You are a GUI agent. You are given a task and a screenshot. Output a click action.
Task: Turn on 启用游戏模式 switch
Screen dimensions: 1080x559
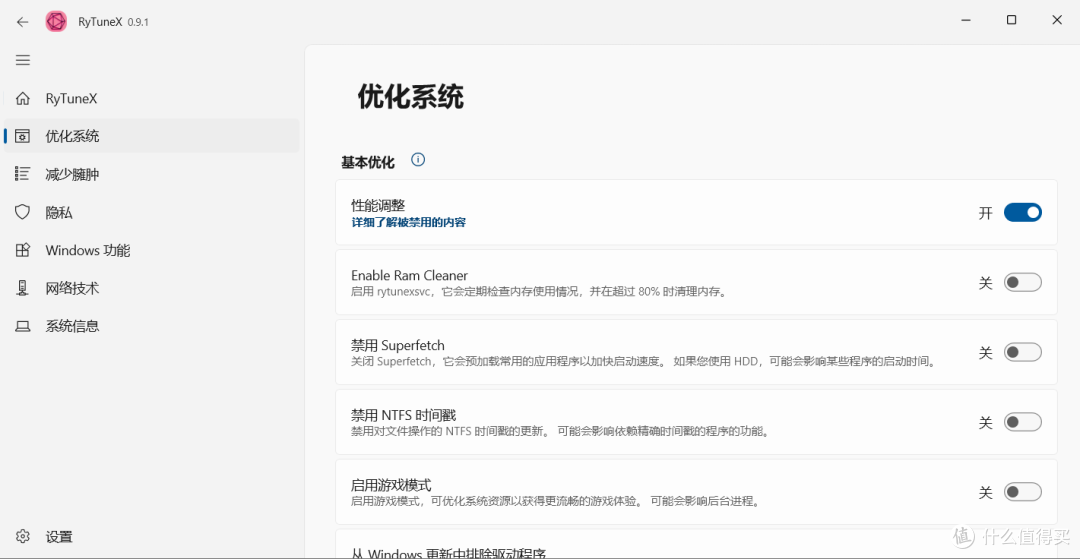1022,492
